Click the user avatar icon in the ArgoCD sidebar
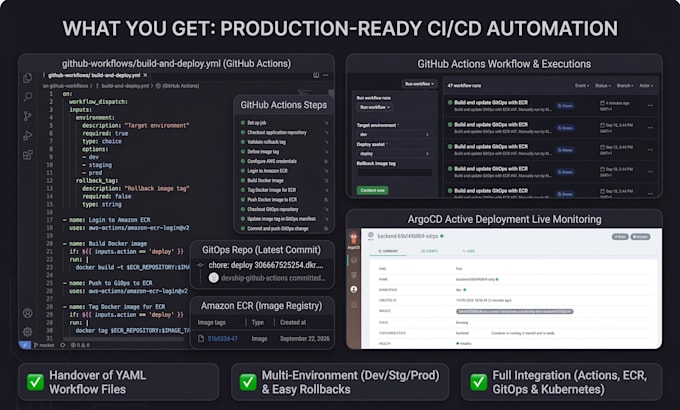Viewport: 680px width, 410px height. click(354, 289)
